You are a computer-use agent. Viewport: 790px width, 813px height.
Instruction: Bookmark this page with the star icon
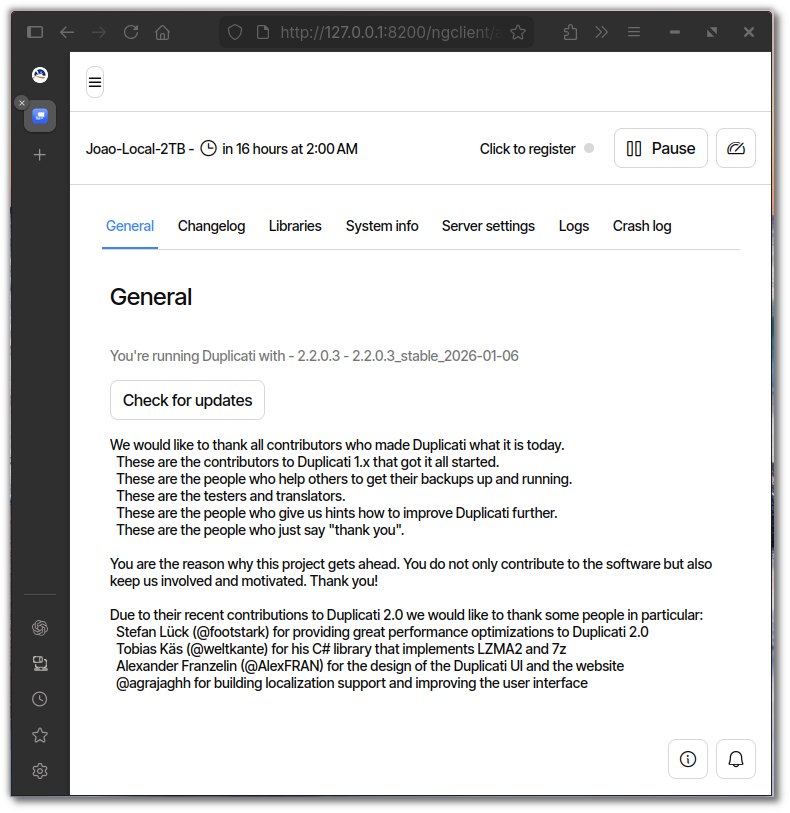(x=518, y=32)
